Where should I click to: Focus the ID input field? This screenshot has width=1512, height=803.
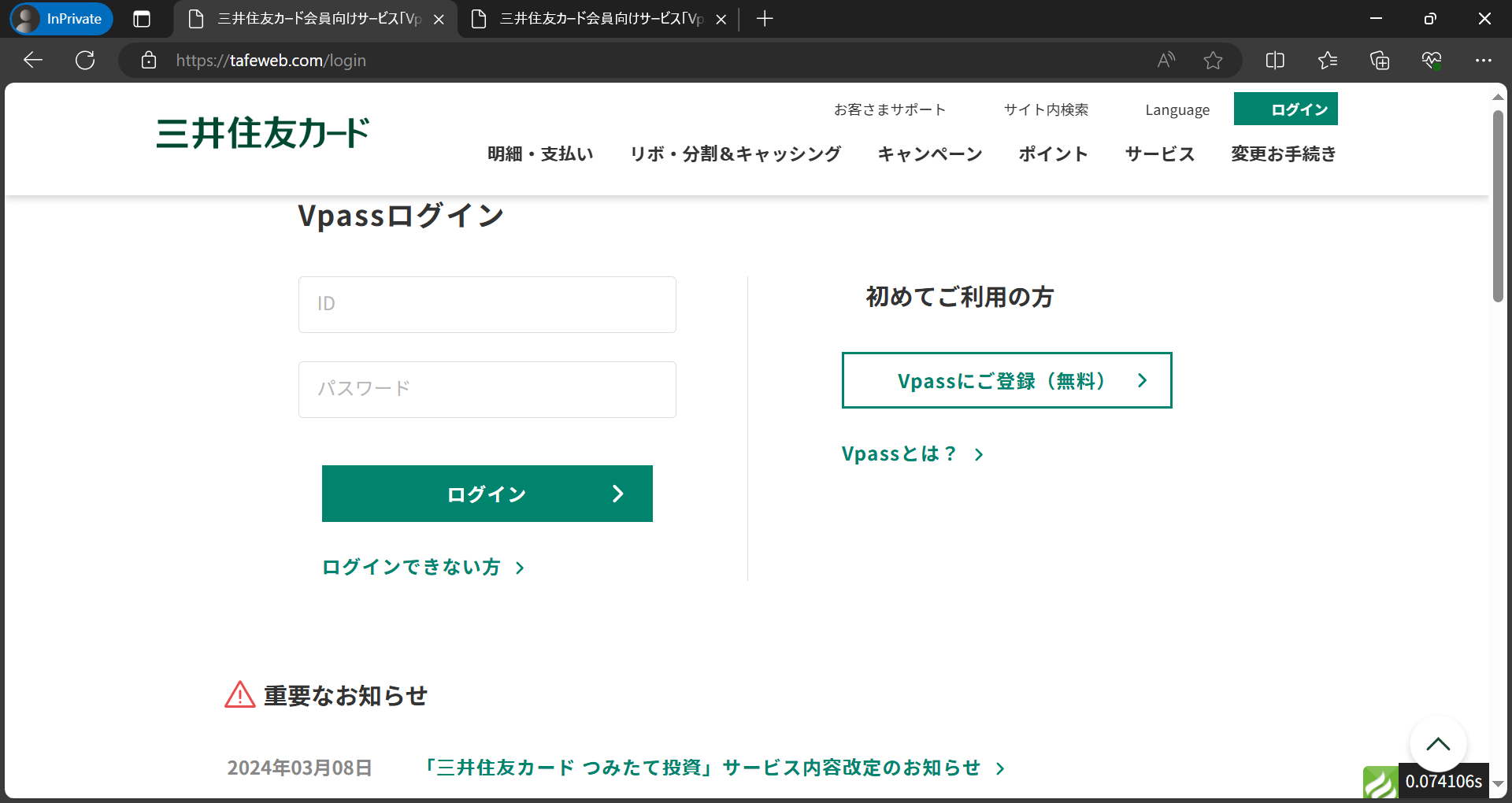click(487, 304)
